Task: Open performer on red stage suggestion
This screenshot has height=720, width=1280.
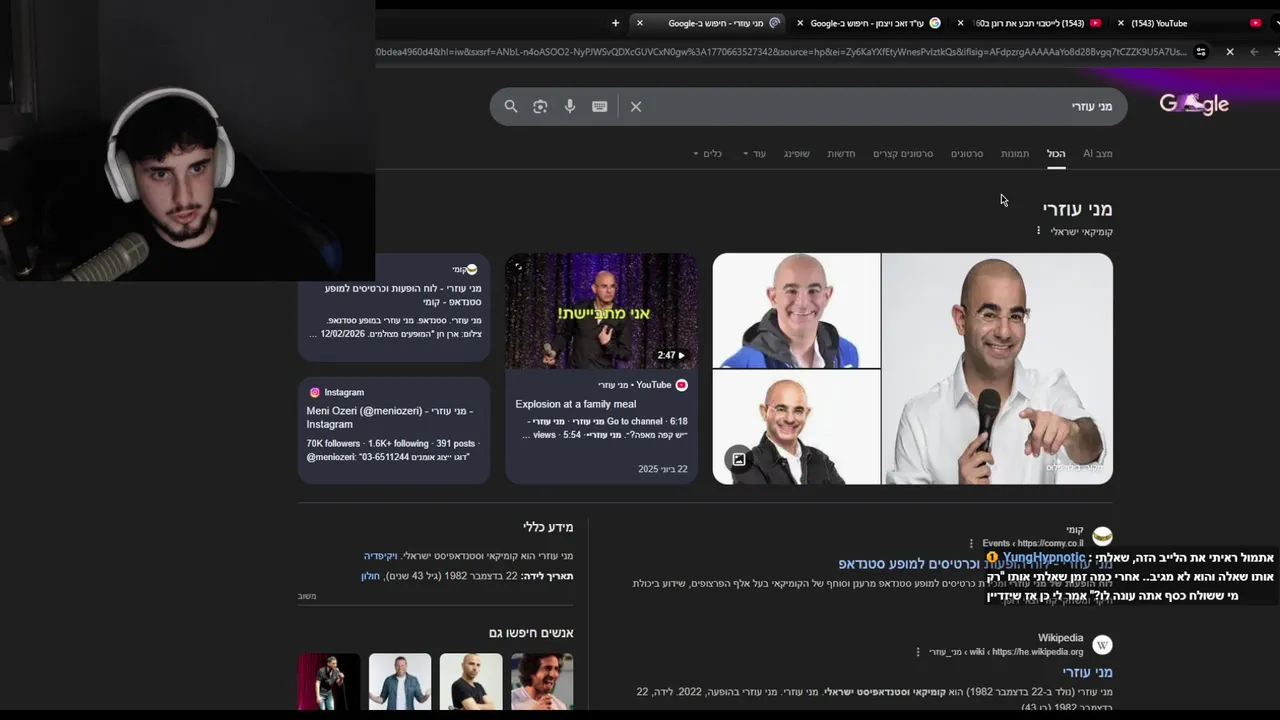Action: tap(329, 682)
